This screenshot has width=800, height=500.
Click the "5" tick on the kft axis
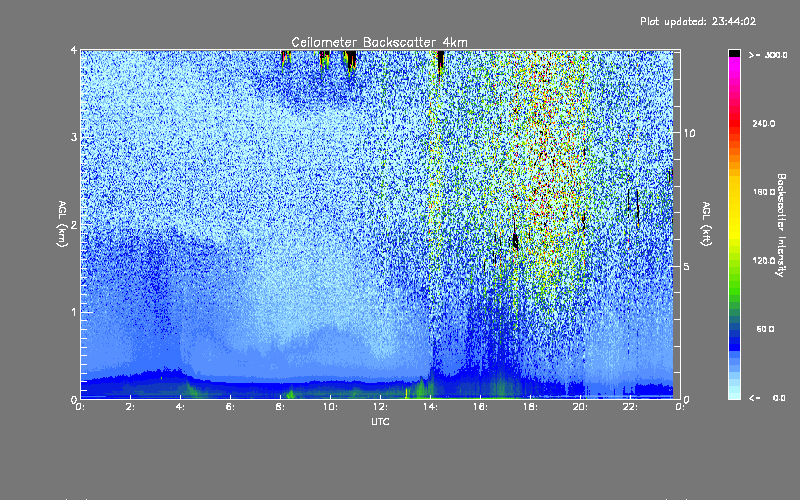pyautogui.click(x=687, y=266)
